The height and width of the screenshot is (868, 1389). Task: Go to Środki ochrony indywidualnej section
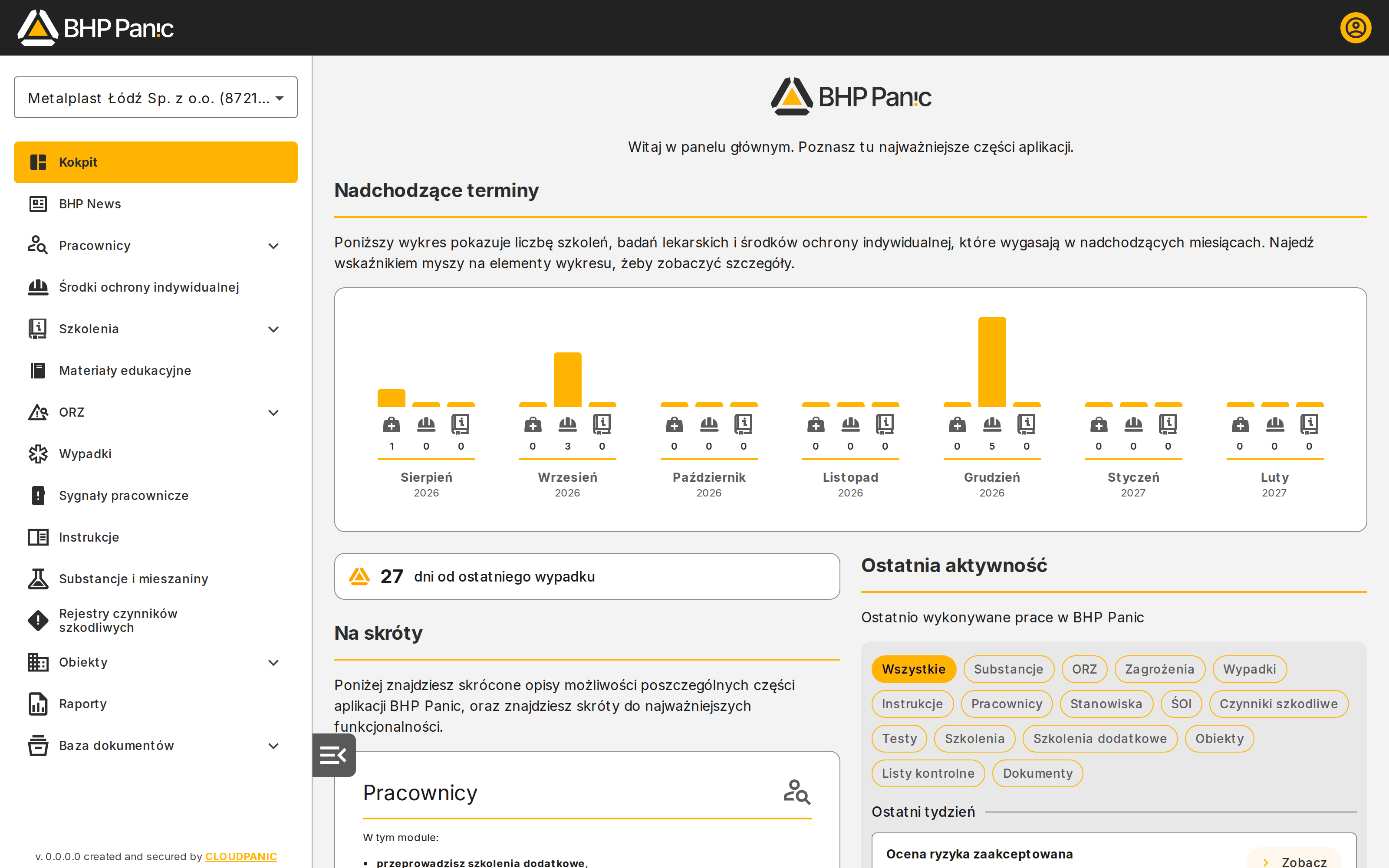point(155,287)
